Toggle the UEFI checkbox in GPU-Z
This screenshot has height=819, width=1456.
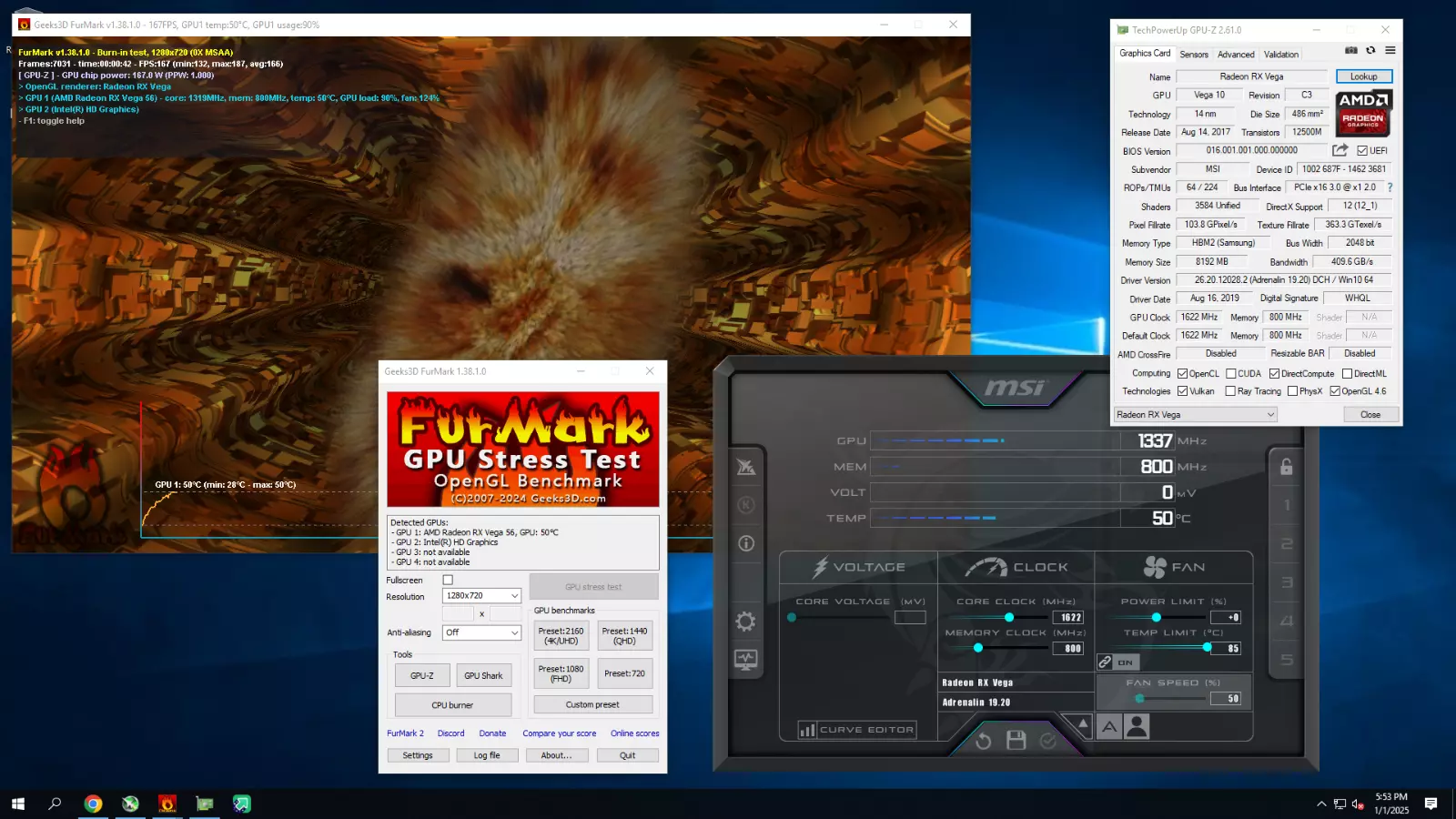pos(1362,151)
